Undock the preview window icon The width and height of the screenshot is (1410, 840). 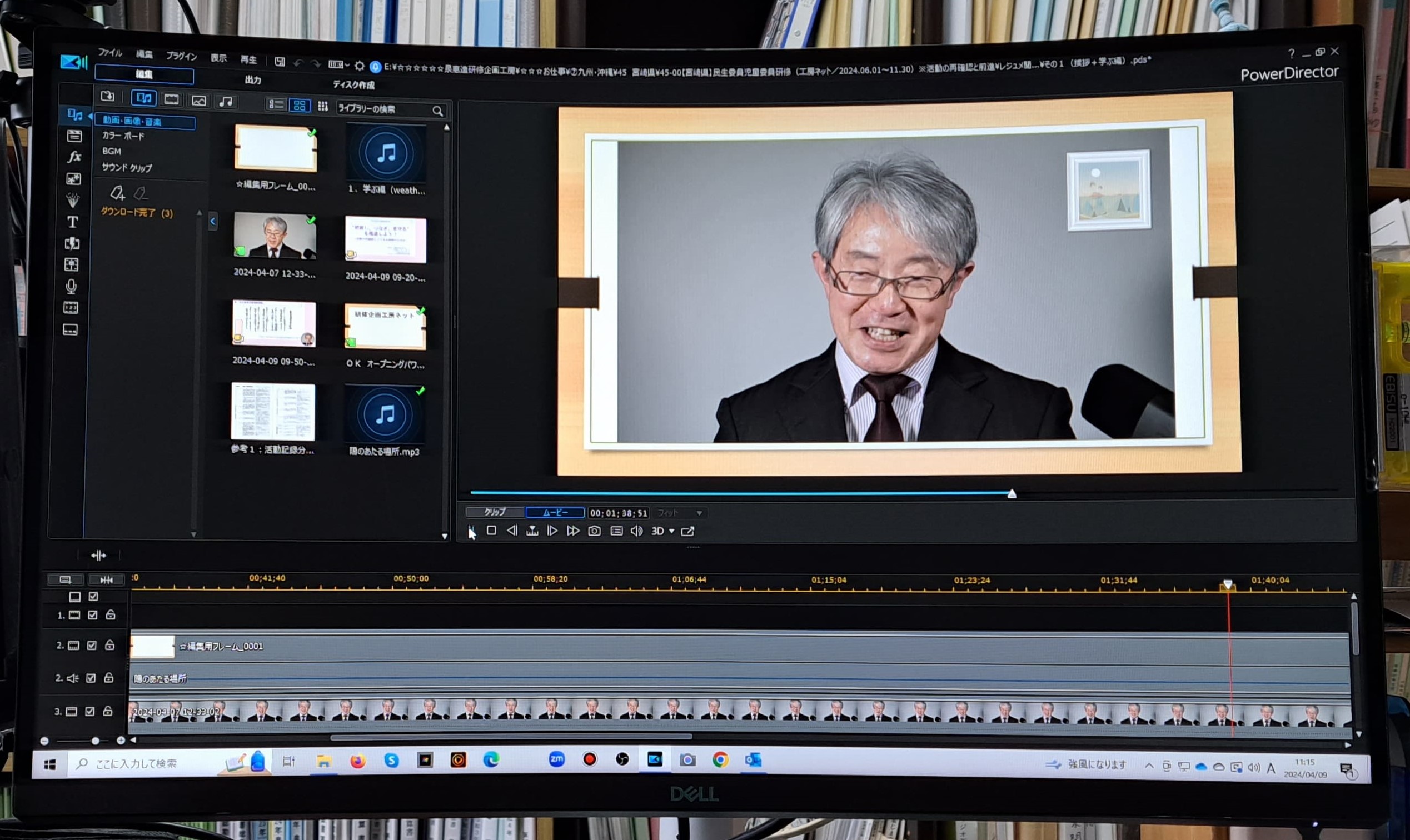click(687, 531)
